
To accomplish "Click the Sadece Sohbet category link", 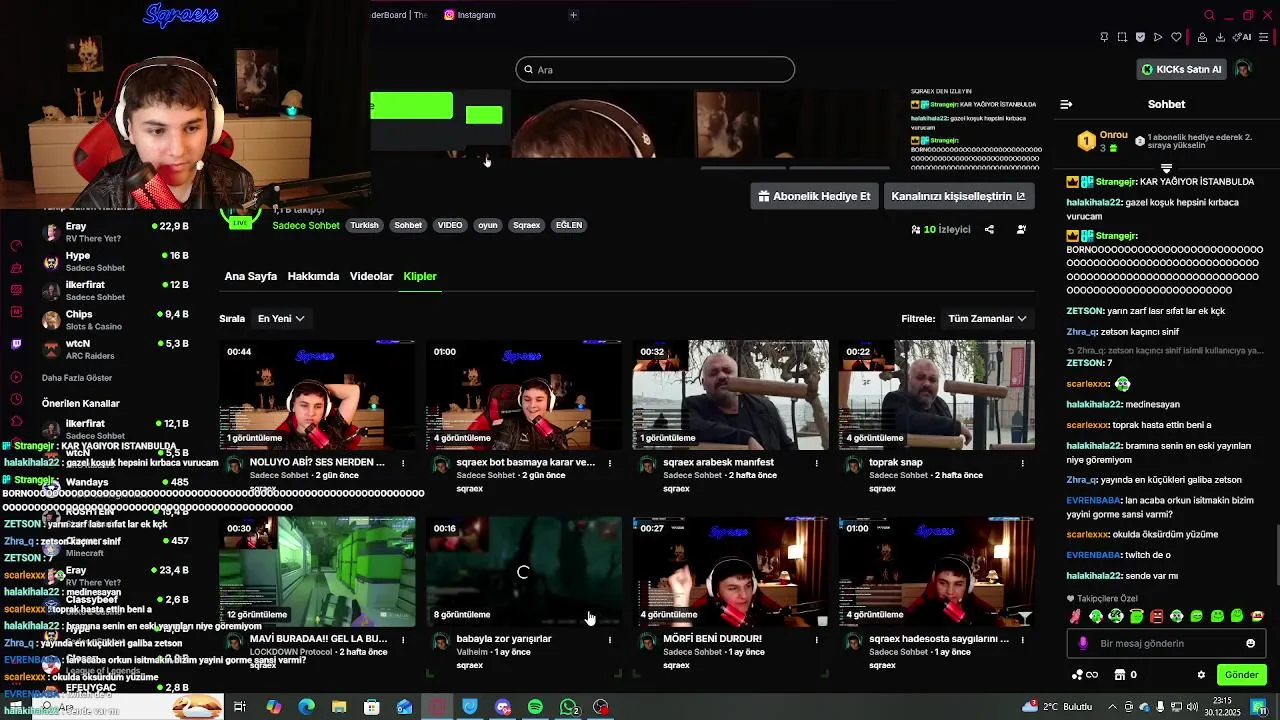I will pyautogui.click(x=306, y=226).
